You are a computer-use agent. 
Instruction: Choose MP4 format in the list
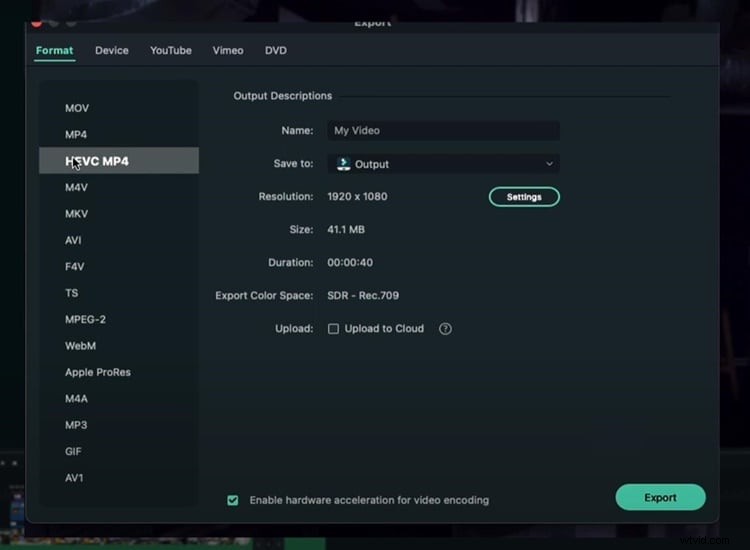point(76,134)
